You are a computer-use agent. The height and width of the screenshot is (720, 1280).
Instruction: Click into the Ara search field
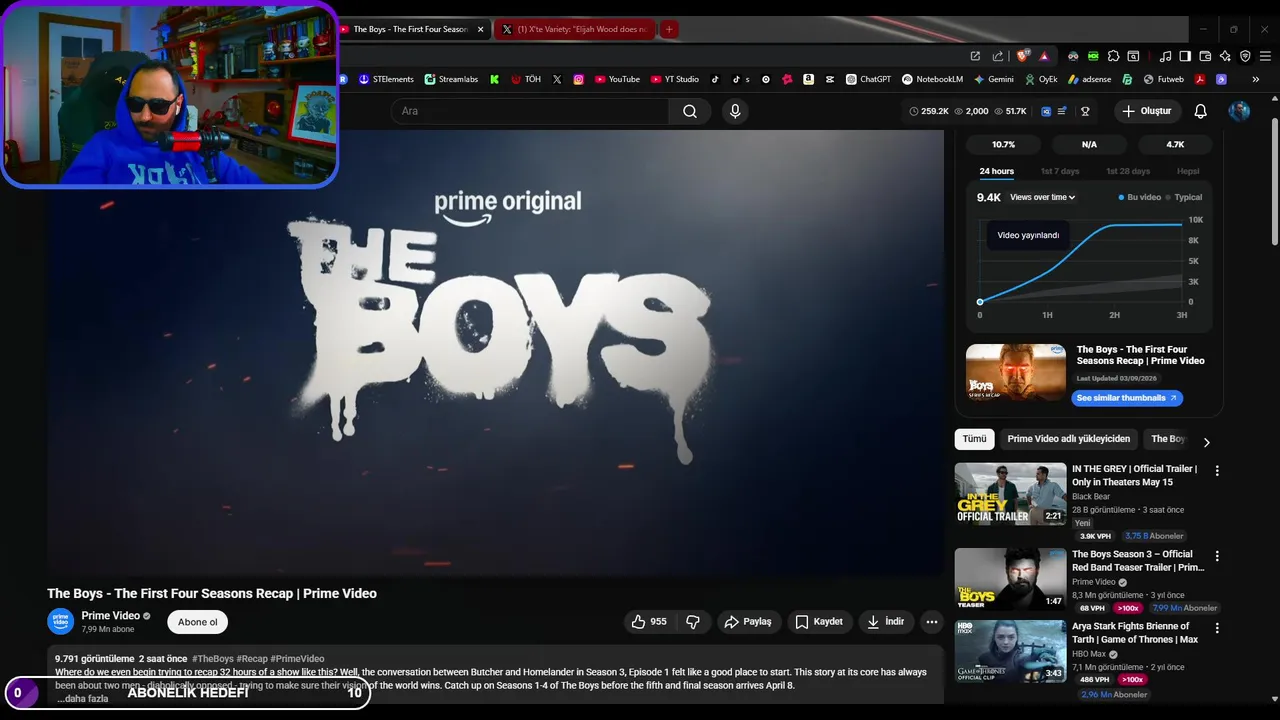(530, 111)
